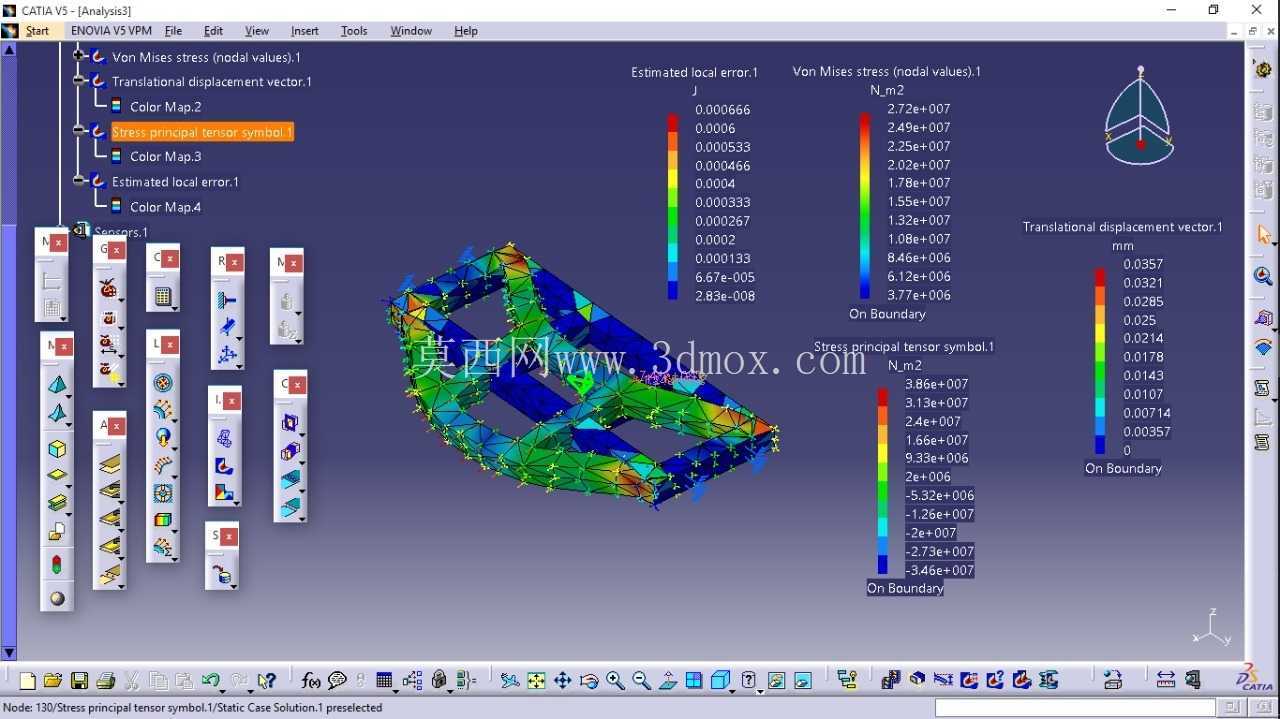Select the Octree Tetrahedron Mesher icon
The height and width of the screenshot is (719, 1280).
[58, 384]
